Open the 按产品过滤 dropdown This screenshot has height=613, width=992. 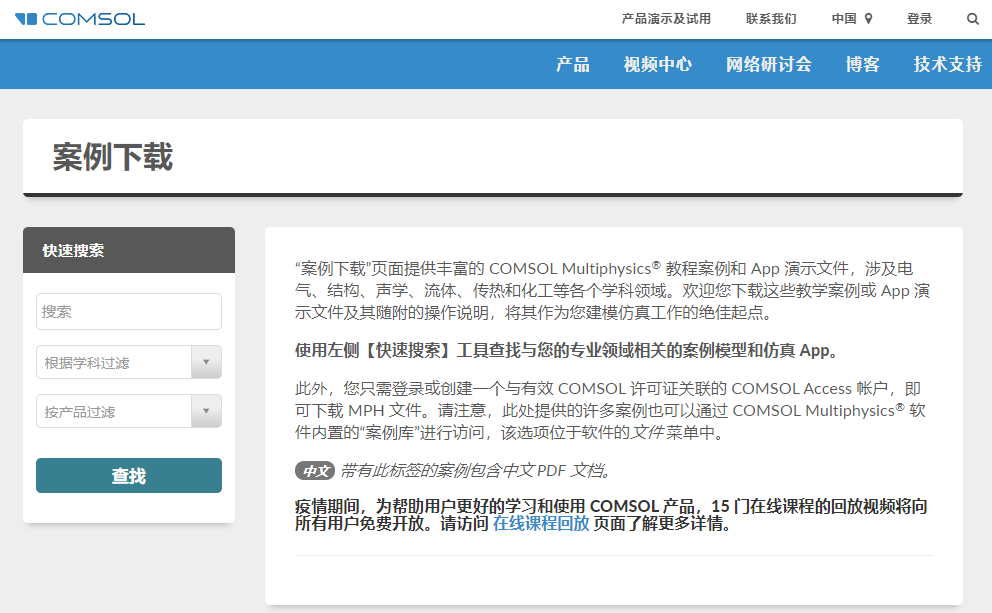[x=129, y=411]
